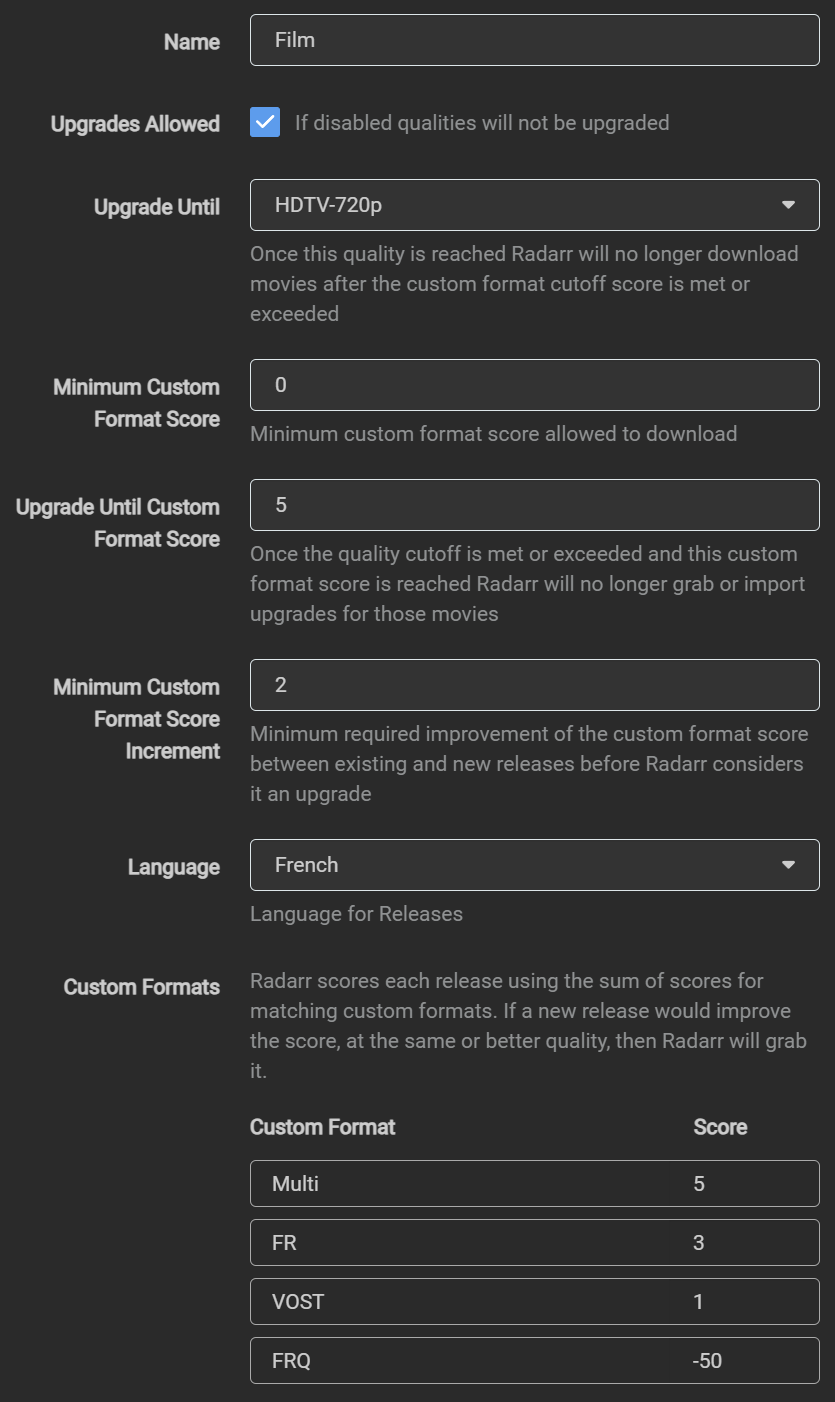Viewport: 835px width, 1402px height.
Task: Focus the Minimum Custom Format Score field
Action: (x=534, y=385)
